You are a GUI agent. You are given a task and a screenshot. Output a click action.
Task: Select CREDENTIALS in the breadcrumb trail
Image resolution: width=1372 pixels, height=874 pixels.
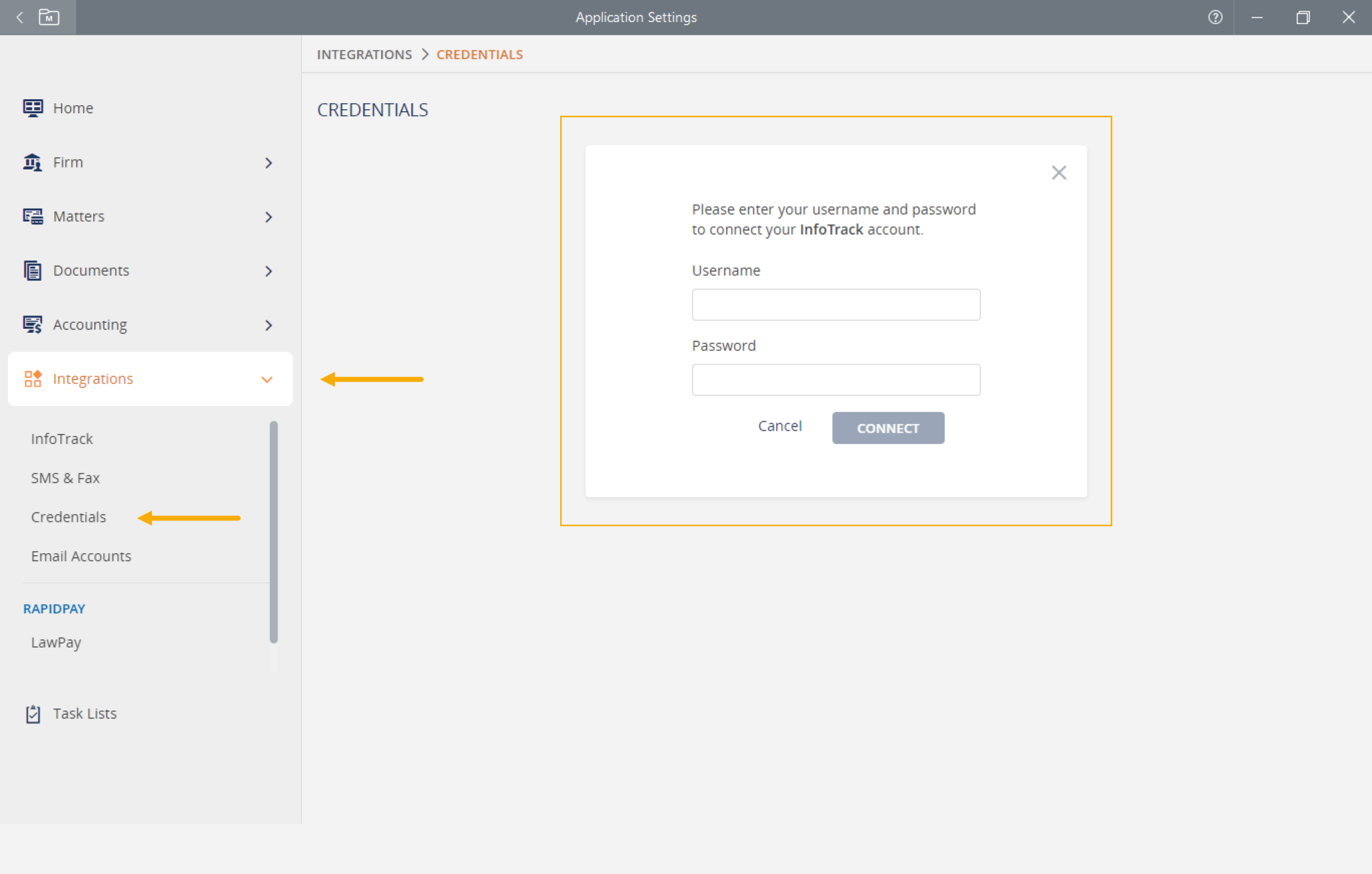(480, 54)
